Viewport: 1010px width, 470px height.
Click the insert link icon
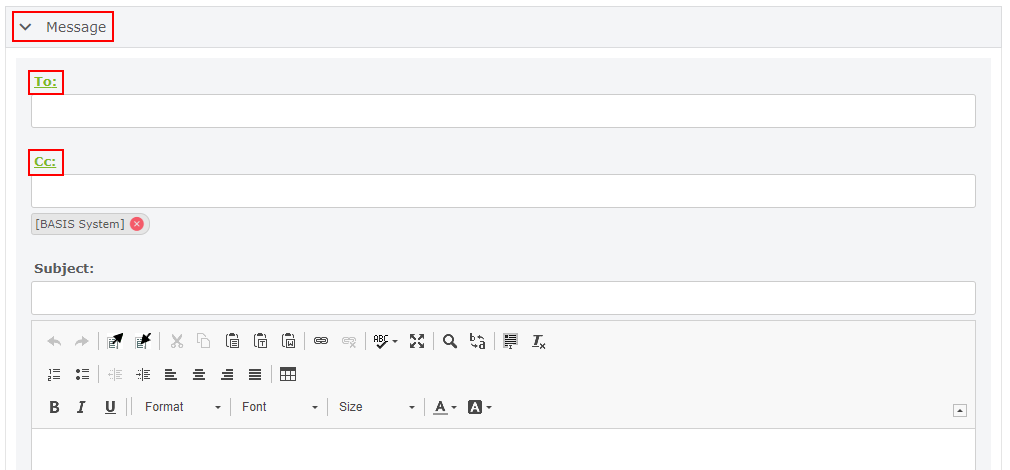click(x=321, y=341)
